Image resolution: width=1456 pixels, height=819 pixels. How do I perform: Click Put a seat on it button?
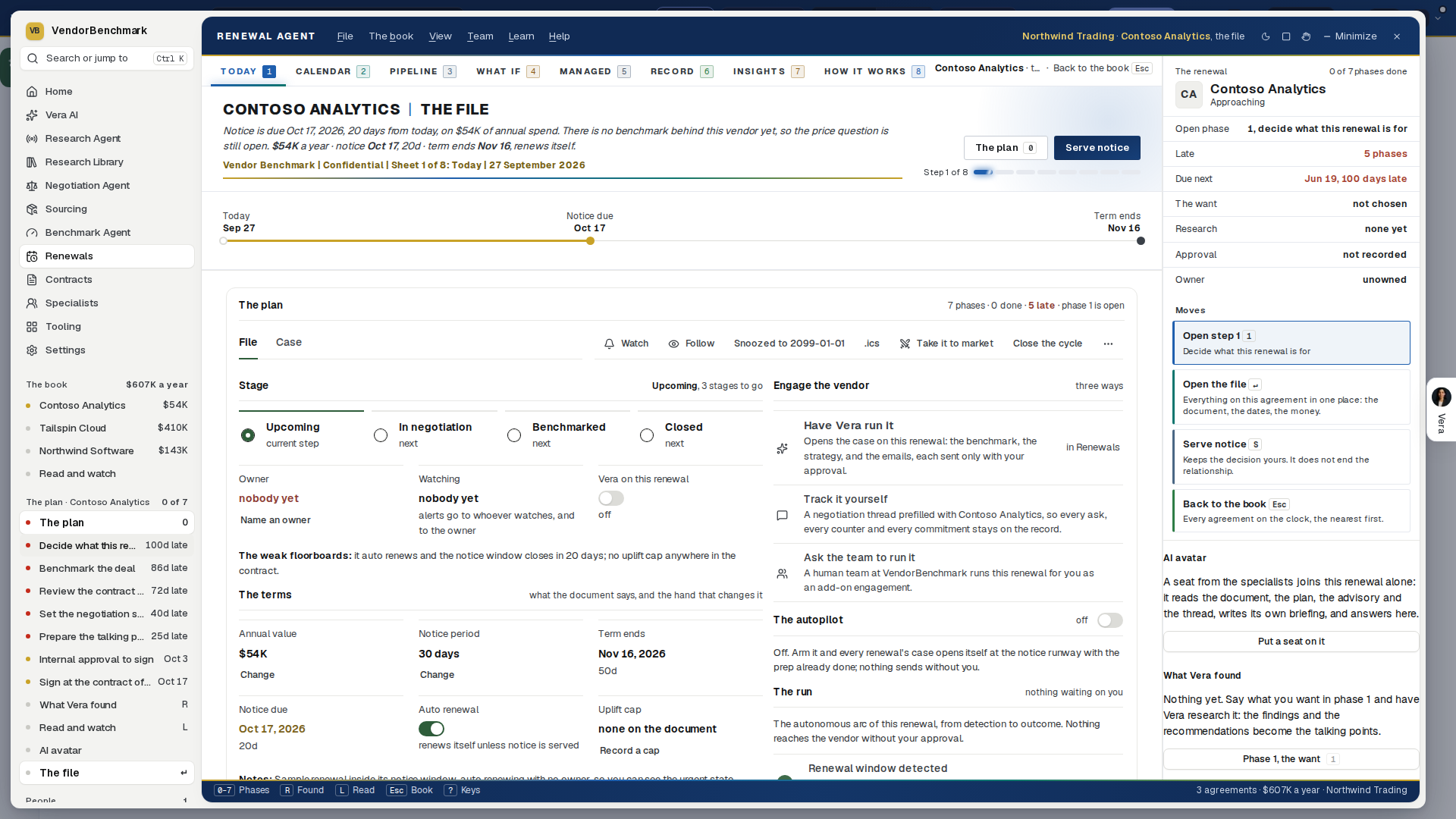tap(1291, 642)
